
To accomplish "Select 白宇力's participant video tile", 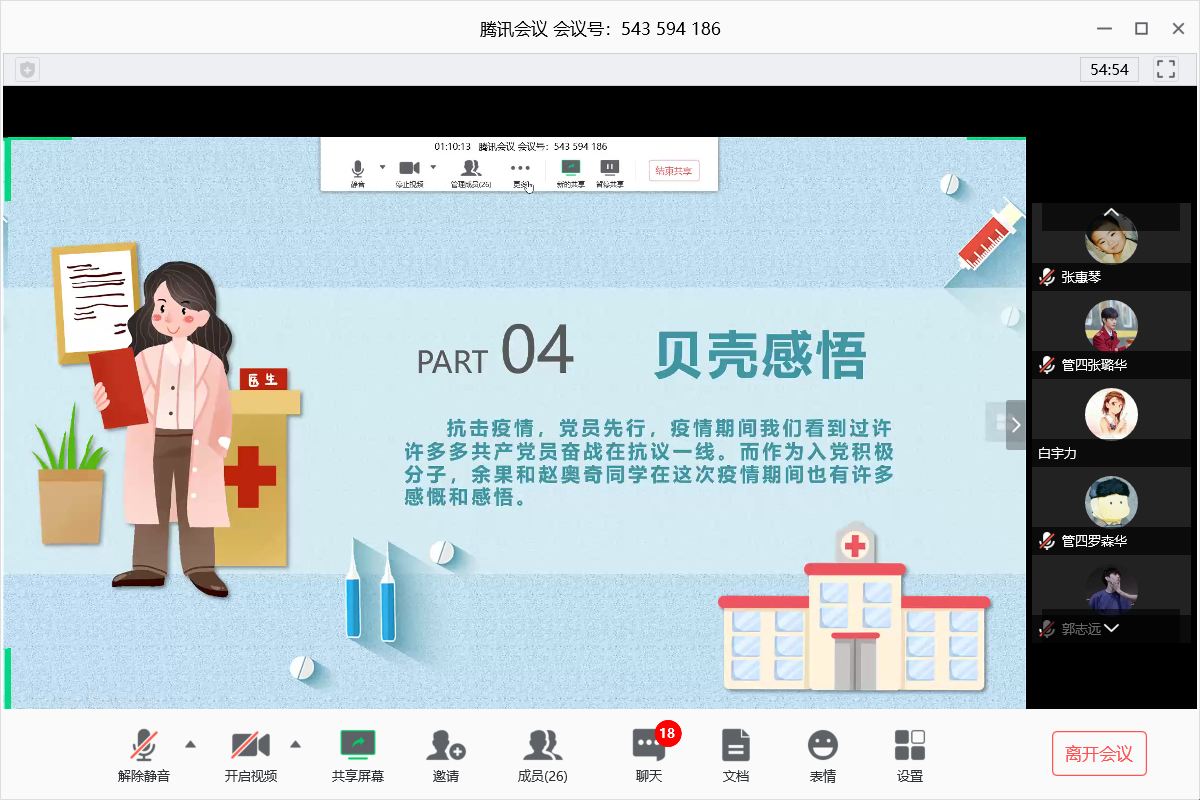I will point(1111,420).
